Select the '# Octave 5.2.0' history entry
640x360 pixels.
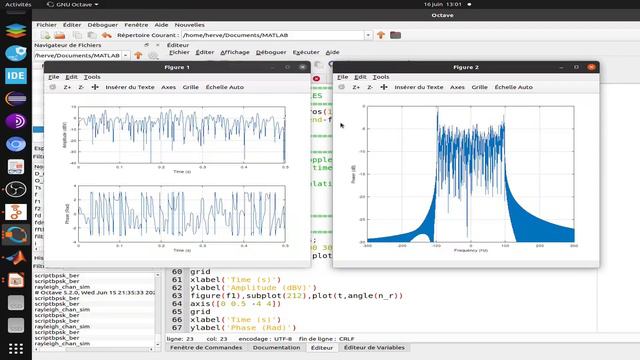(94, 293)
